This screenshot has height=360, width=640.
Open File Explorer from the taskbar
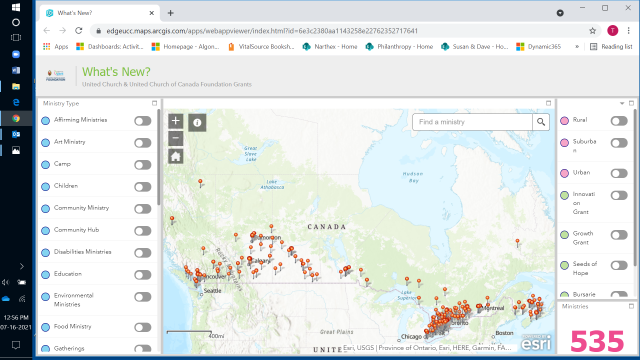pyautogui.click(x=16, y=86)
